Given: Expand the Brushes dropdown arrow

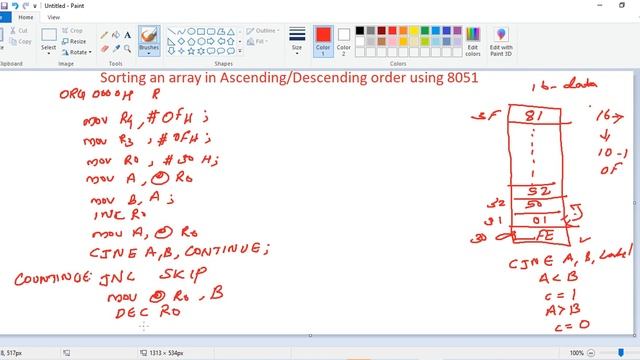Looking at the screenshot, I should tap(149, 53).
